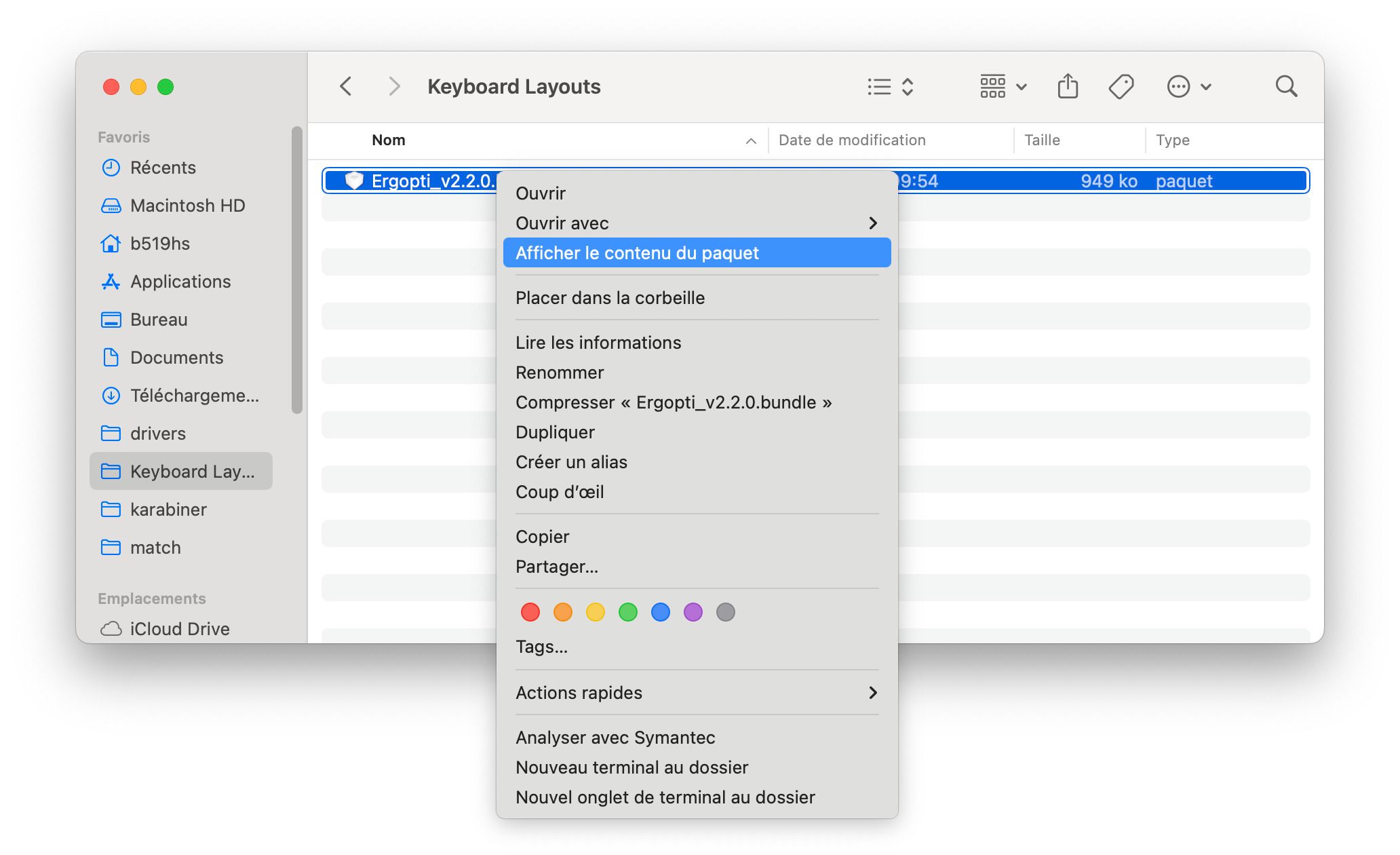
Task: Apply the red tag color
Action: [530, 612]
